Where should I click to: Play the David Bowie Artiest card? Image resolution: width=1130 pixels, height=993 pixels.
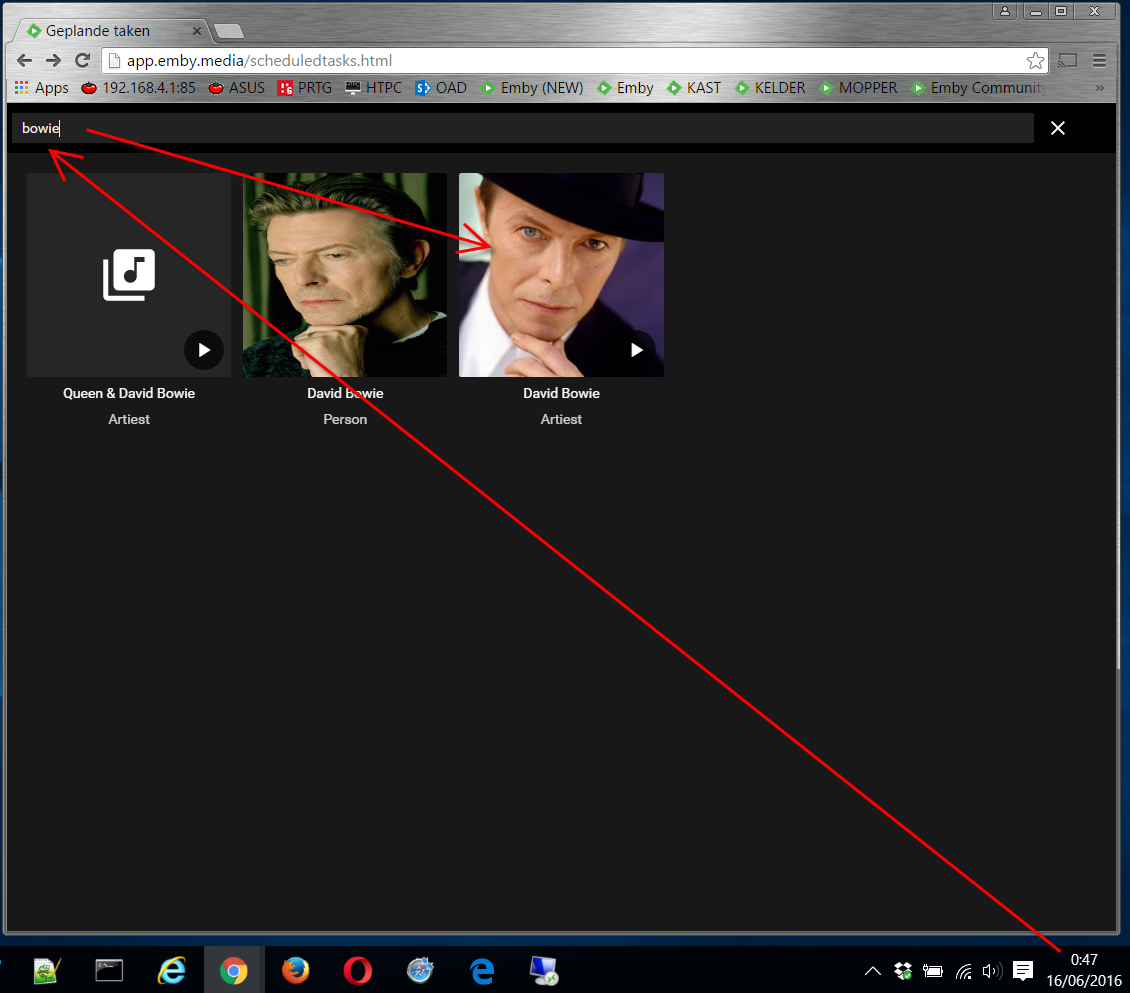tap(636, 350)
